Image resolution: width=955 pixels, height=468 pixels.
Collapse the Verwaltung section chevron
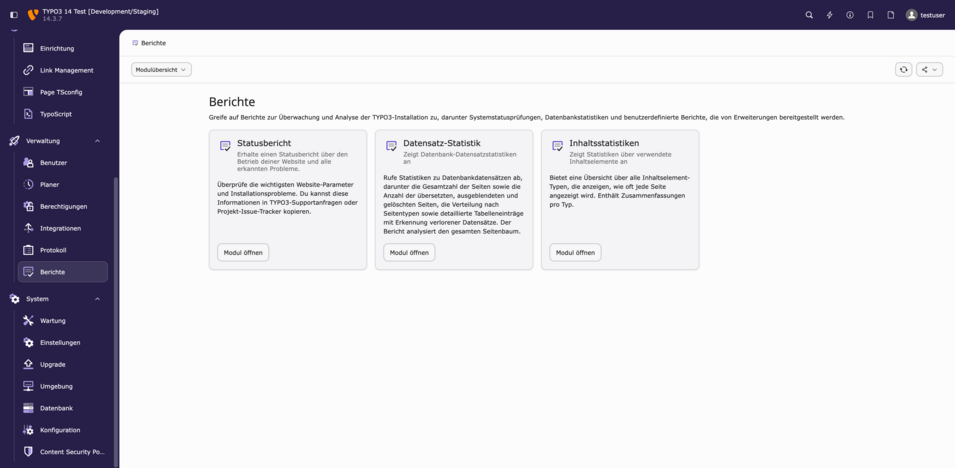[x=97, y=141]
